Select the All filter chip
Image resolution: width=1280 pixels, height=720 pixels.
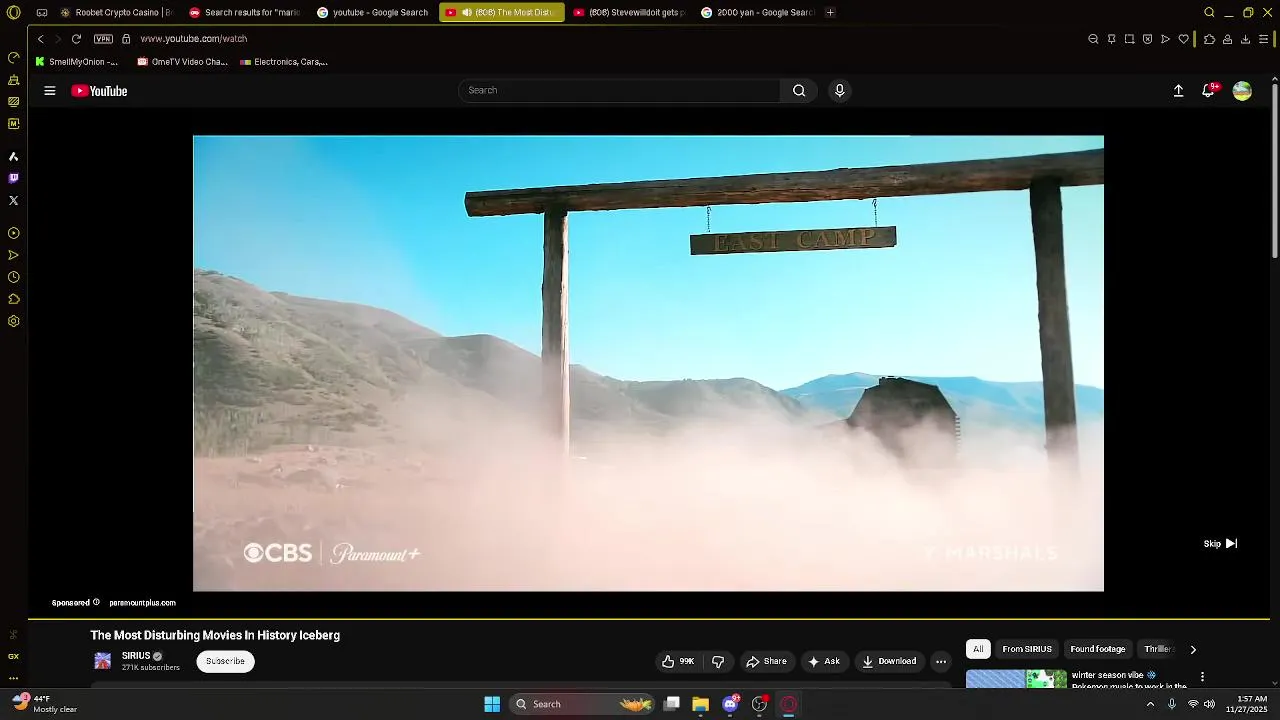978,649
